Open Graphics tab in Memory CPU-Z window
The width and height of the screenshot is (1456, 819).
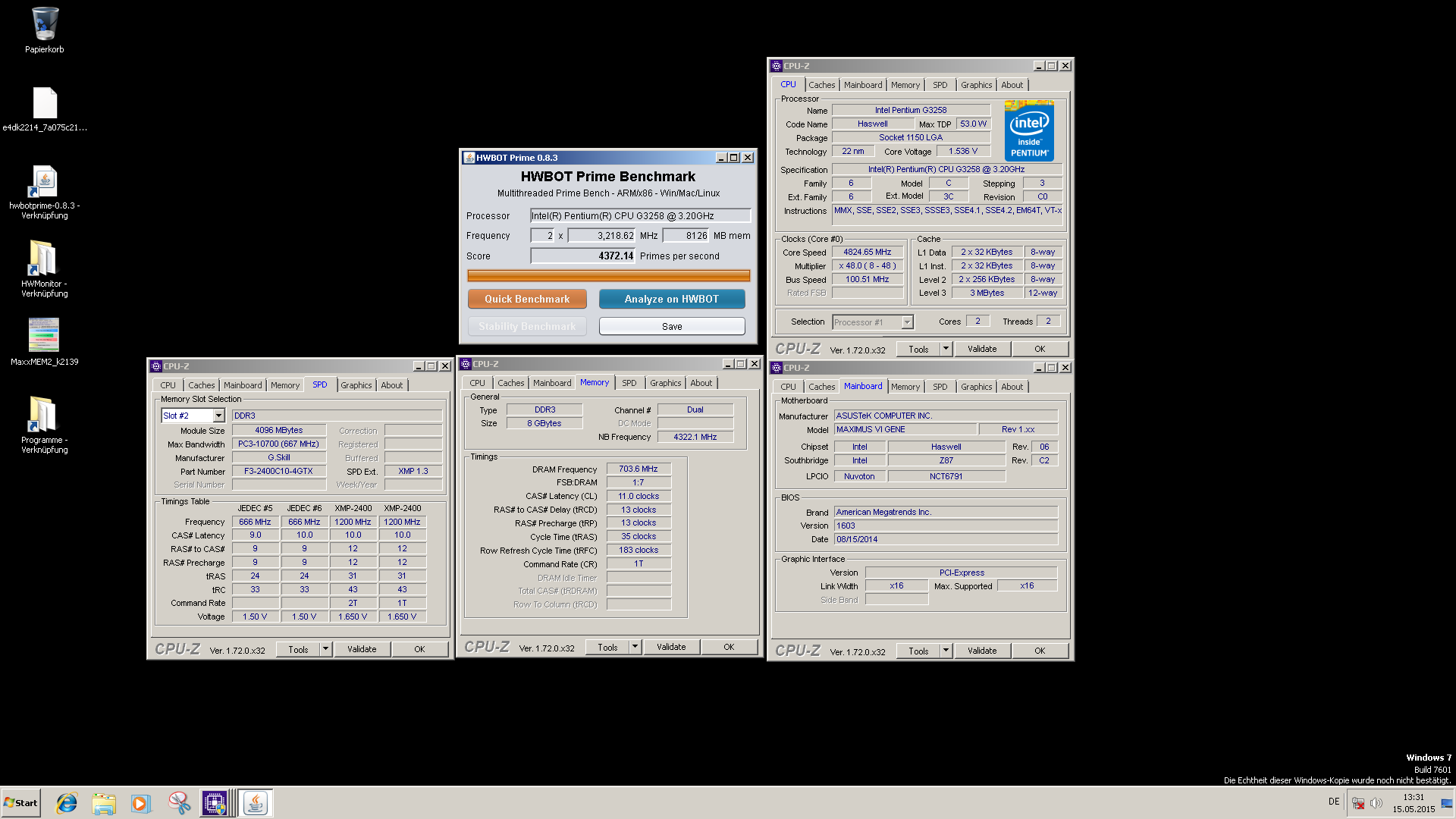[x=666, y=383]
